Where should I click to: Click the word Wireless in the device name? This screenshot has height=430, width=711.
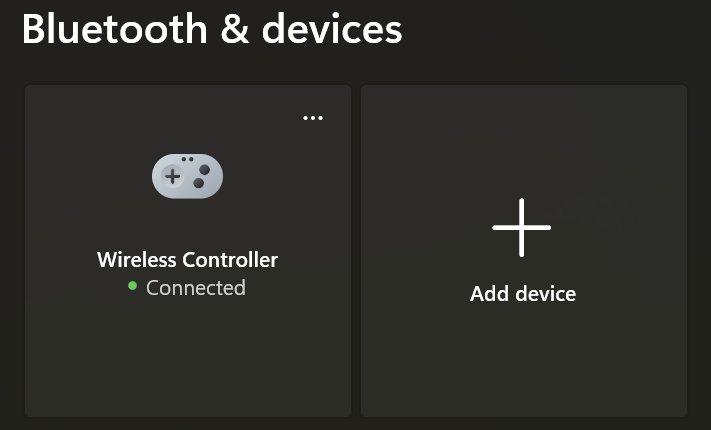tap(136, 260)
